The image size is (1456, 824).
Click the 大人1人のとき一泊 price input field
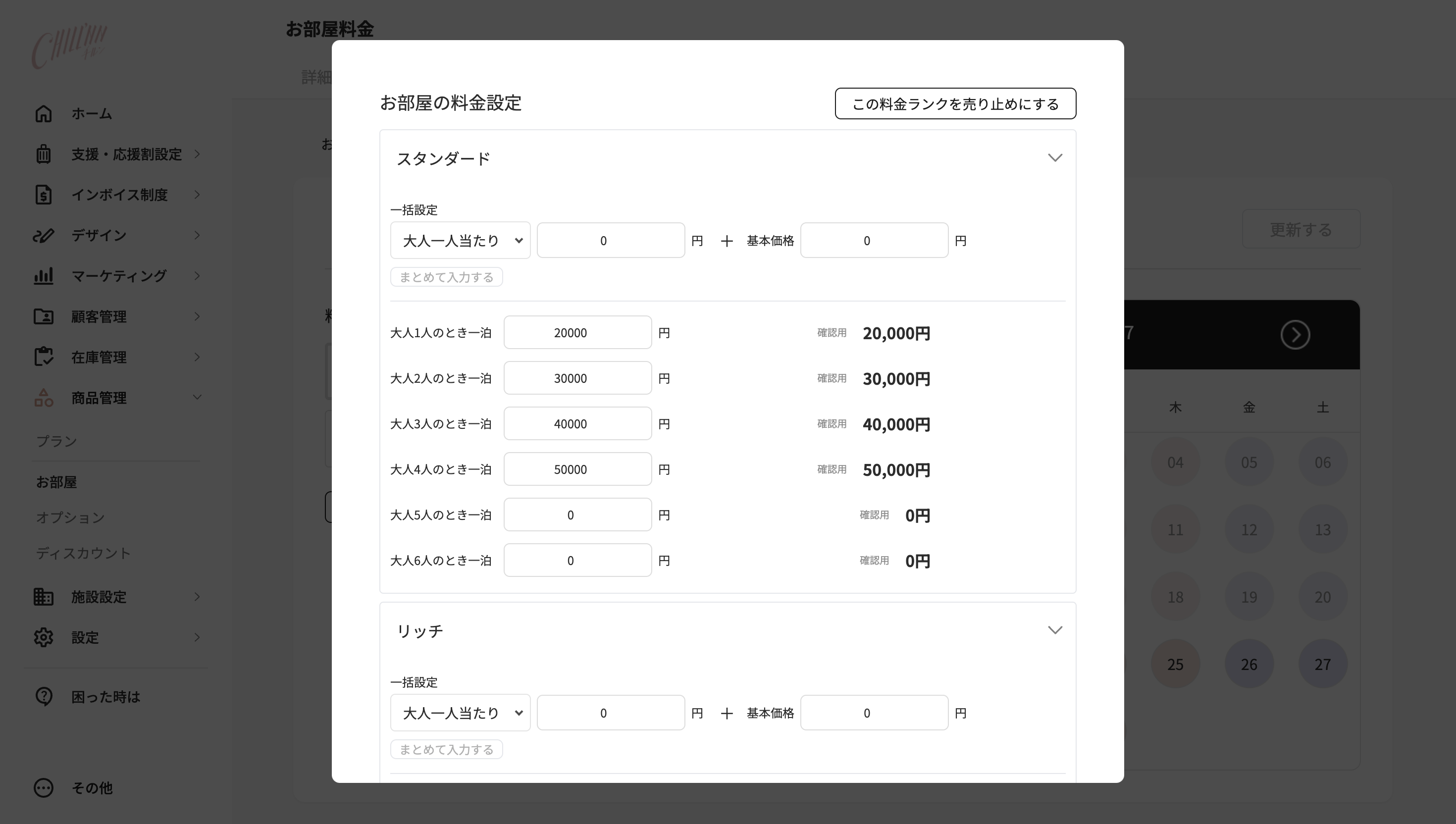tap(578, 332)
